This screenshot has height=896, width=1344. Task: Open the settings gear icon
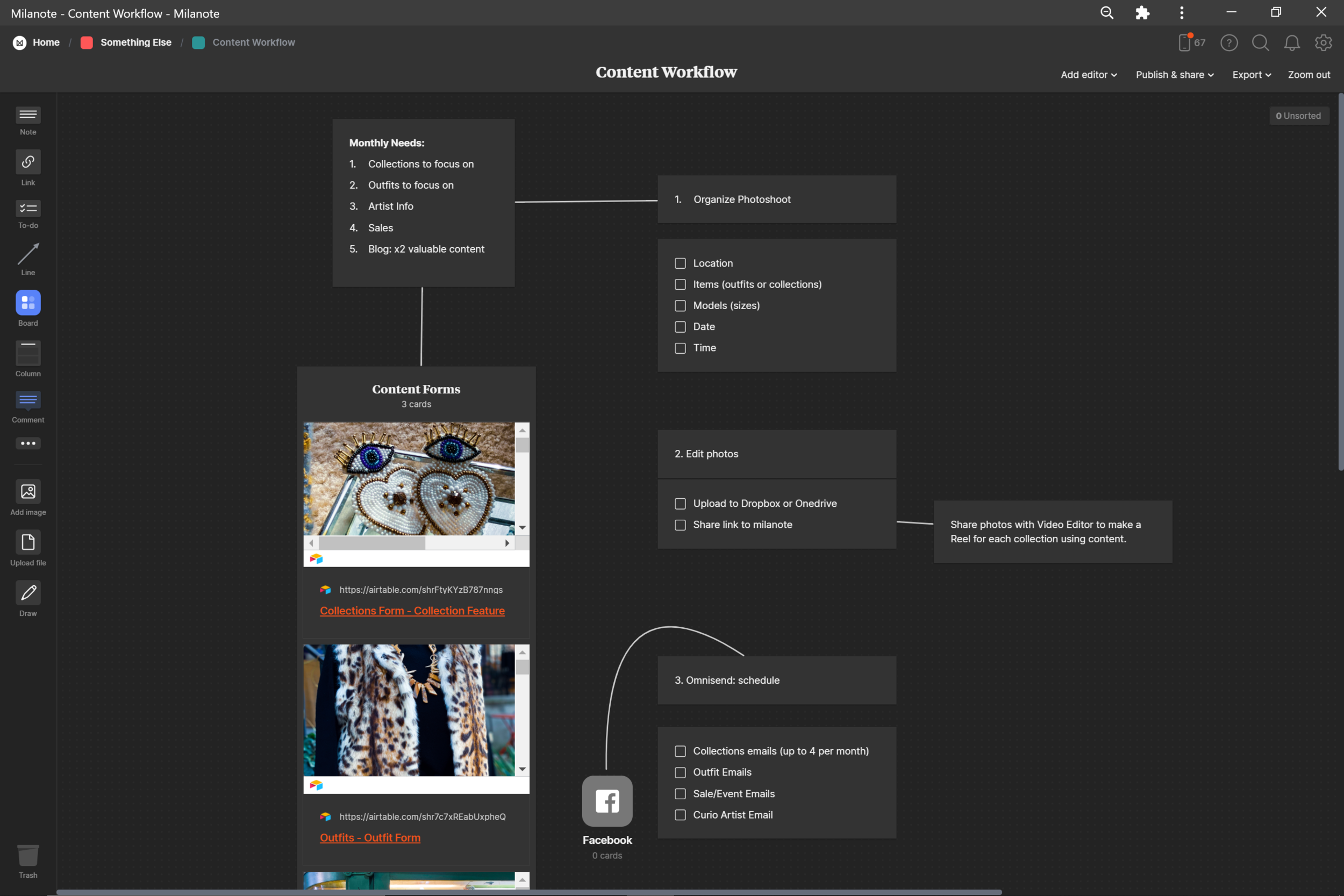click(x=1323, y=42)
